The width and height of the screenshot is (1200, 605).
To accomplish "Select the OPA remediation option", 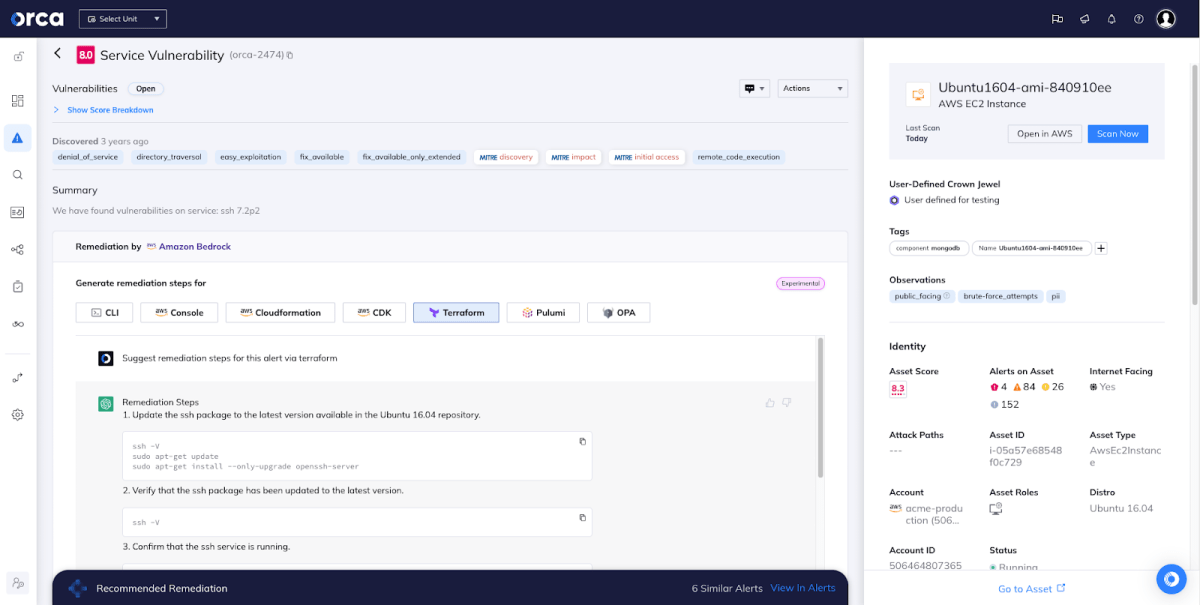I will click(x=618, y=313).
